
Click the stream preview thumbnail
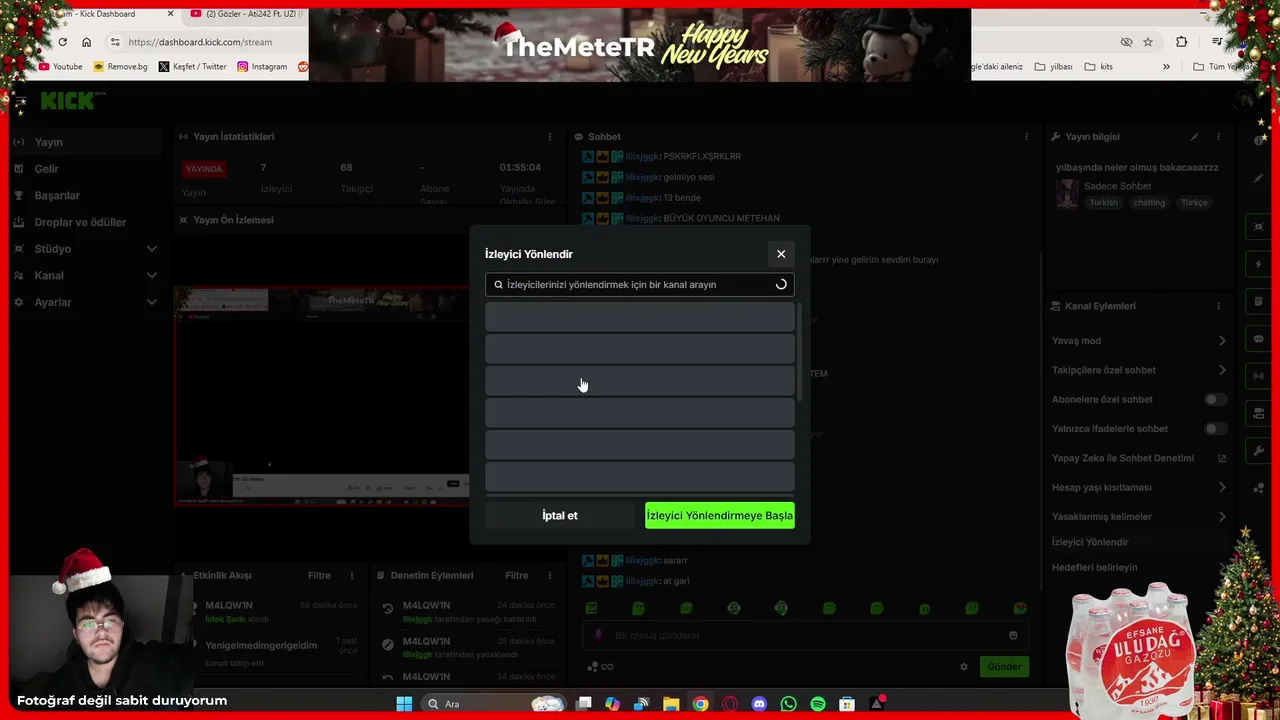pos(322,396)
